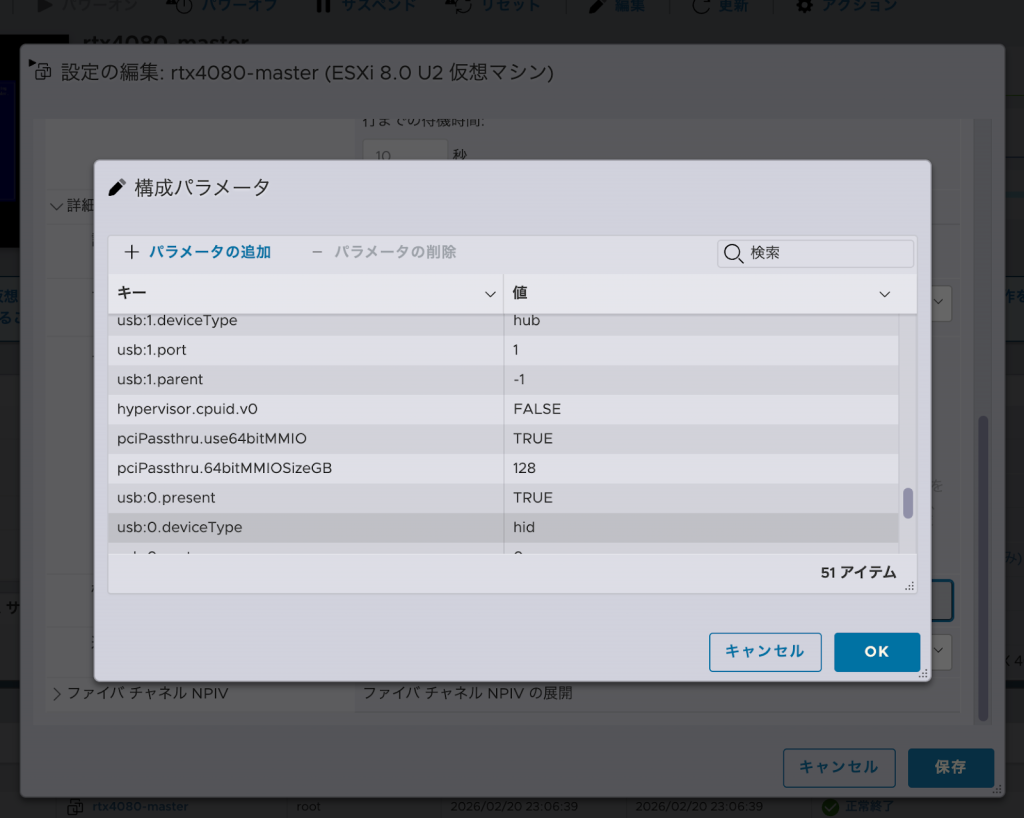Expand the ファイバ チャネル NPIV section

coord(57,693)
